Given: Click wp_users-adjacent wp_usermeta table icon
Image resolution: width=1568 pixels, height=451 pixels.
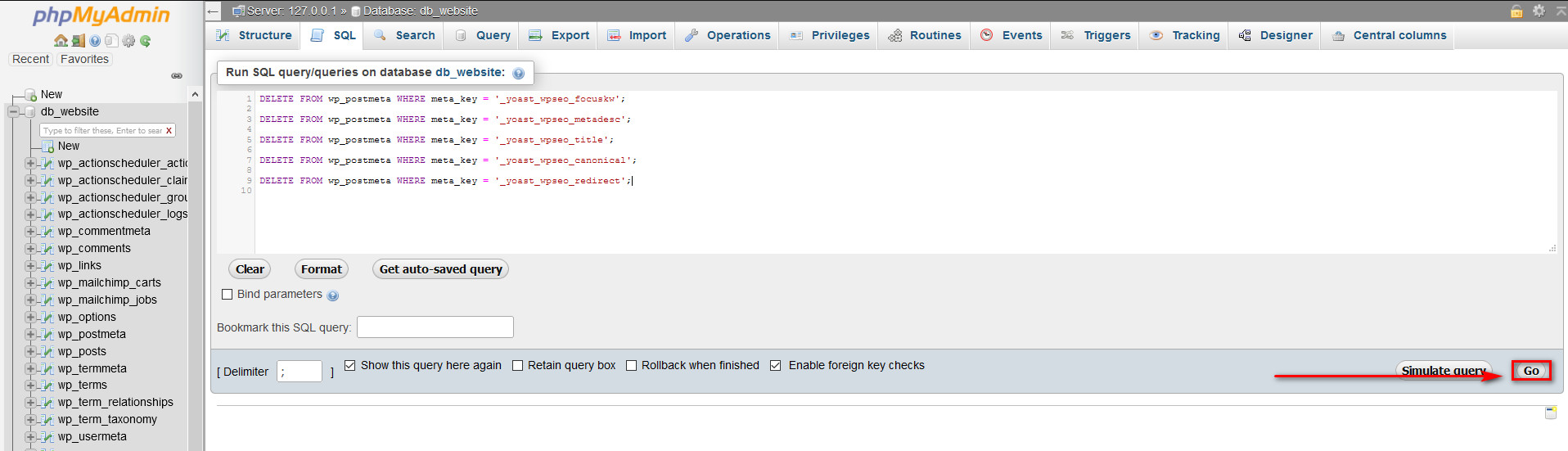Looking at the screenshot, I should (x=47, y=437).
